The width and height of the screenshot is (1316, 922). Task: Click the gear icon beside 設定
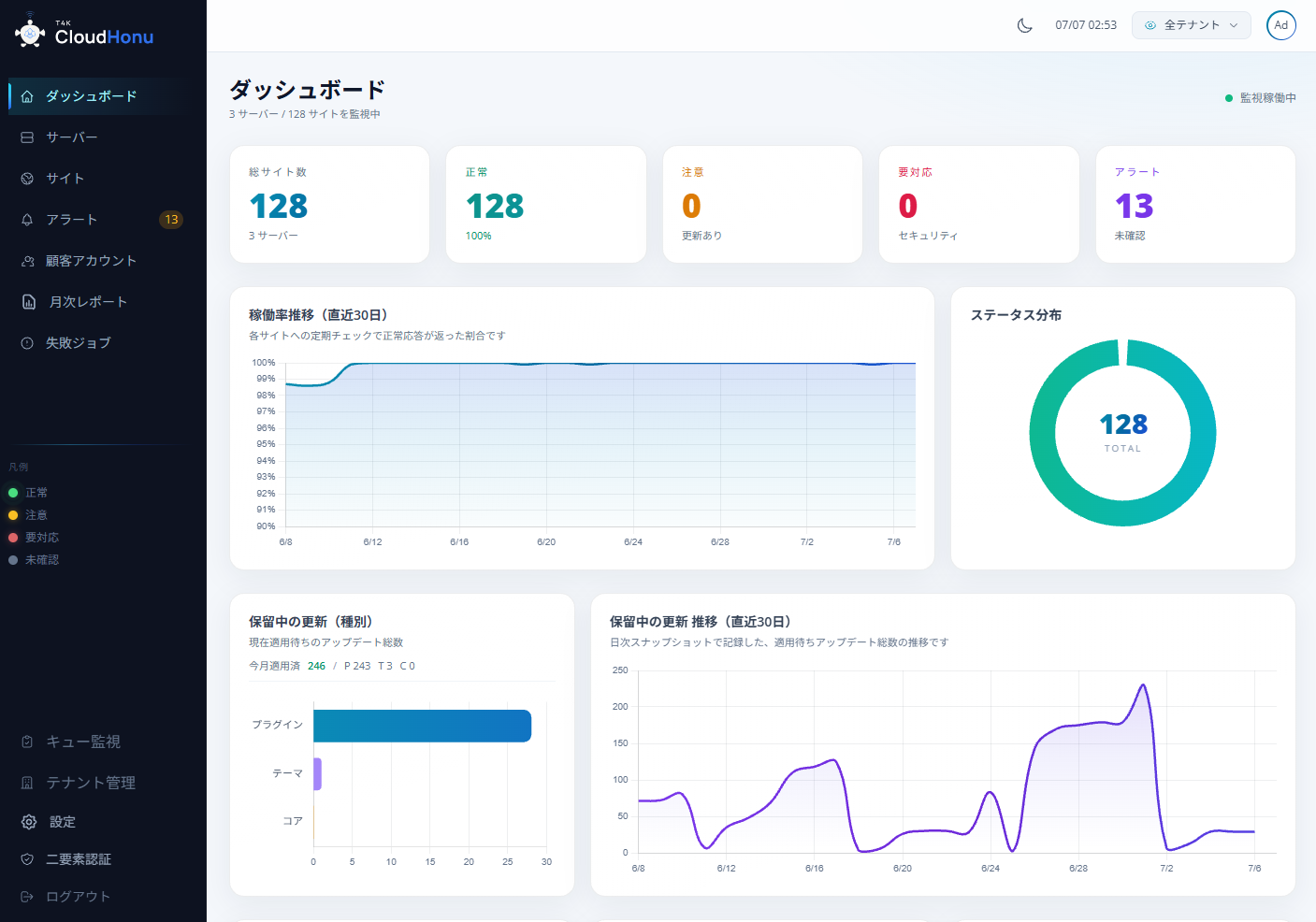pyautogui.click(x=29, y=822)
